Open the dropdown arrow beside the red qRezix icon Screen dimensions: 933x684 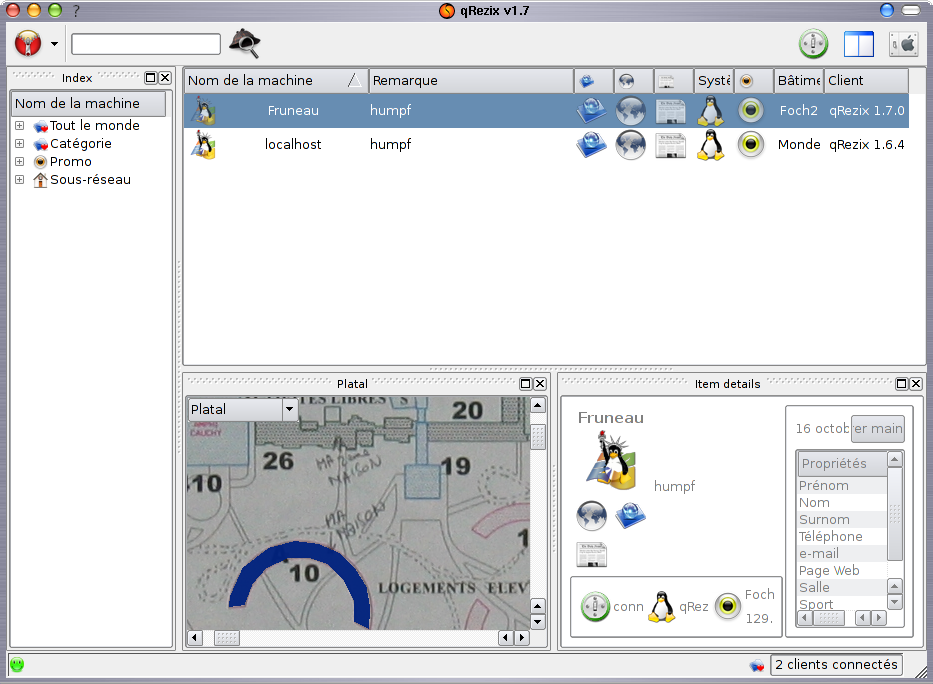point(55,44)
